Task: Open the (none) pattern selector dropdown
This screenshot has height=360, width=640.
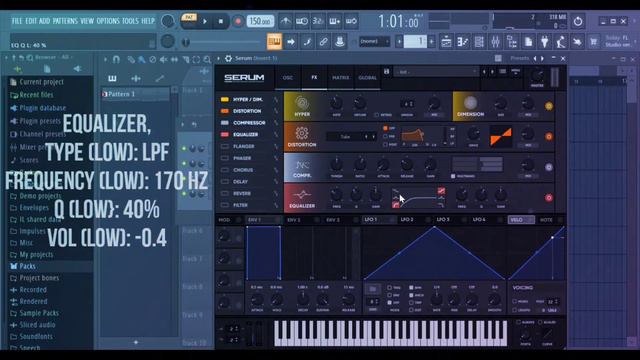Action: 374,41
